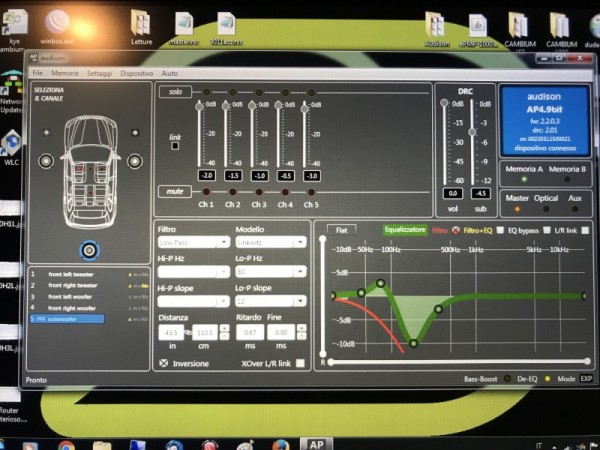The width and height of the screenshot is (600, 450).
Task: Click the Ch 1 level slider
Action: click(199, 106)
